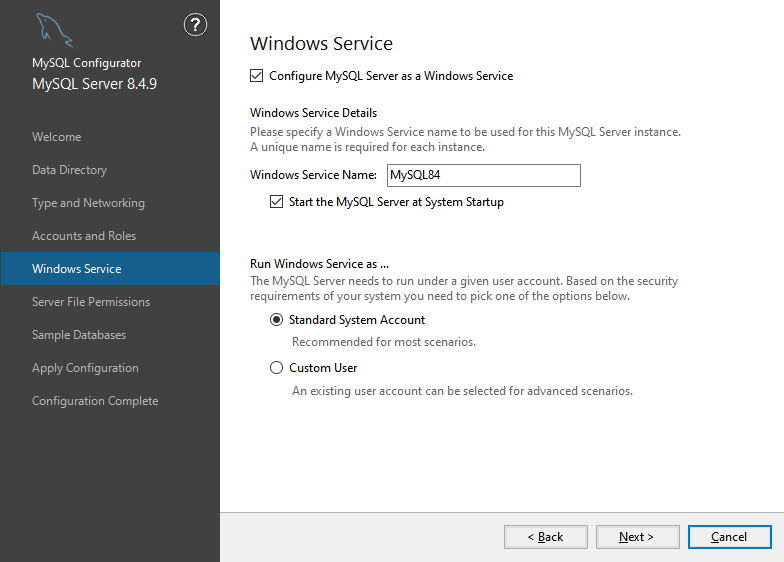
Task: Jump to Server File Permissions step
Action: 91,302
